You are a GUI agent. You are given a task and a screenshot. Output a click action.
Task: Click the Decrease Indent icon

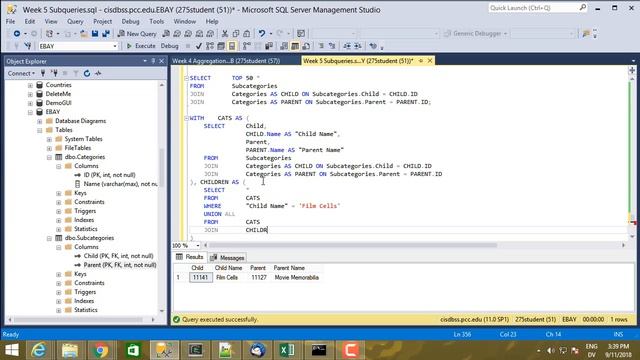347,46
